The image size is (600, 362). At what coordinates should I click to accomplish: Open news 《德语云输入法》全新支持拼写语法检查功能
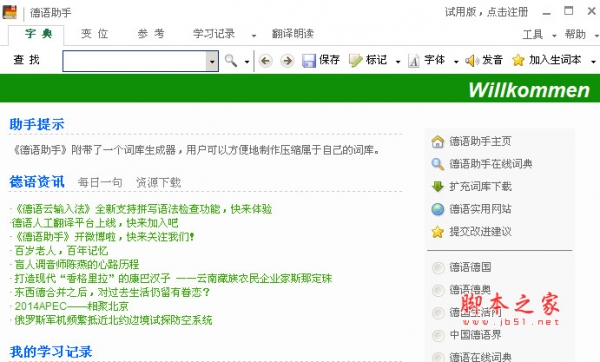point(143,209)
